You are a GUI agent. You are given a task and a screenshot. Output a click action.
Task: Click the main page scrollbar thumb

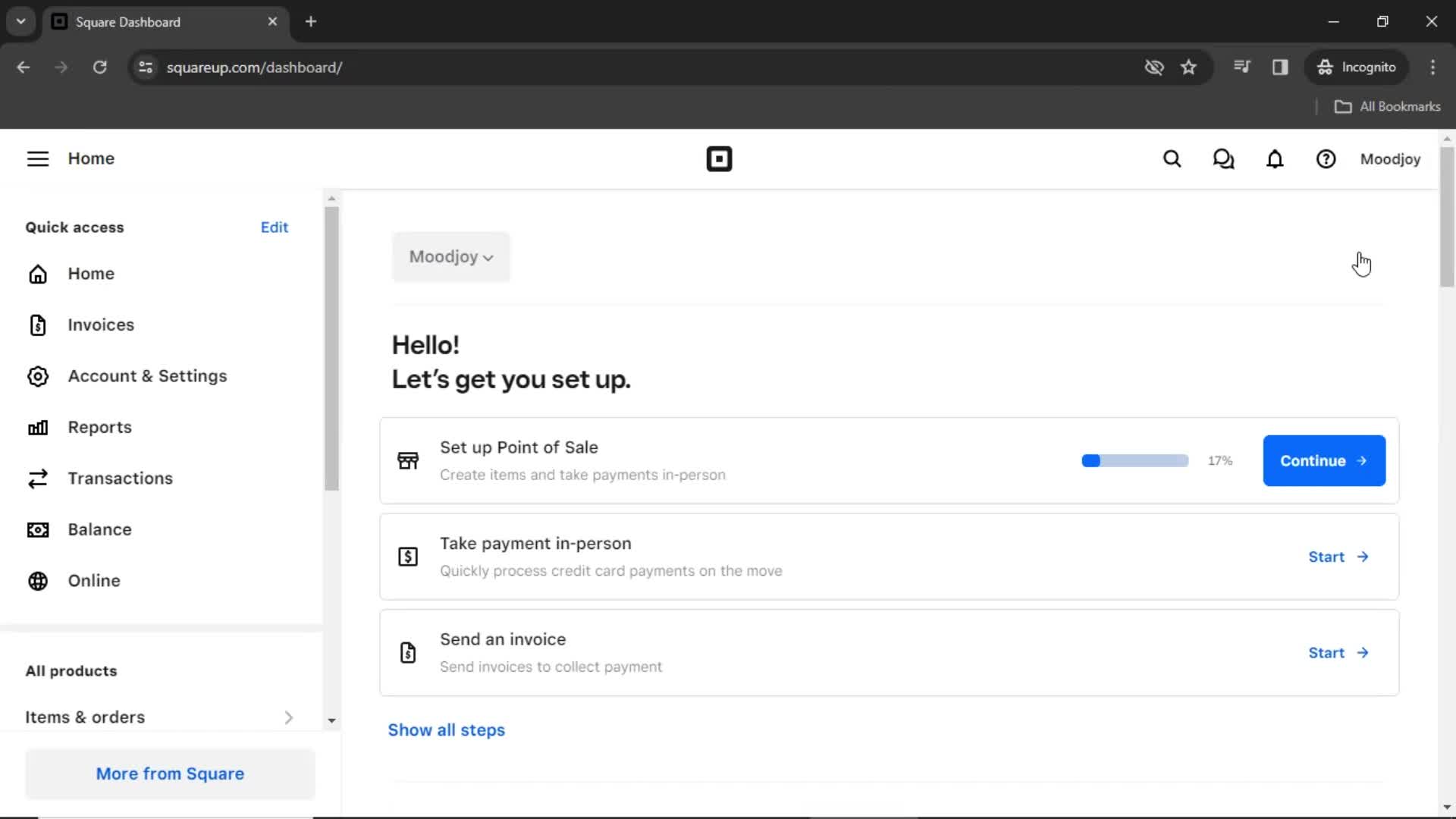[1447, 217]
